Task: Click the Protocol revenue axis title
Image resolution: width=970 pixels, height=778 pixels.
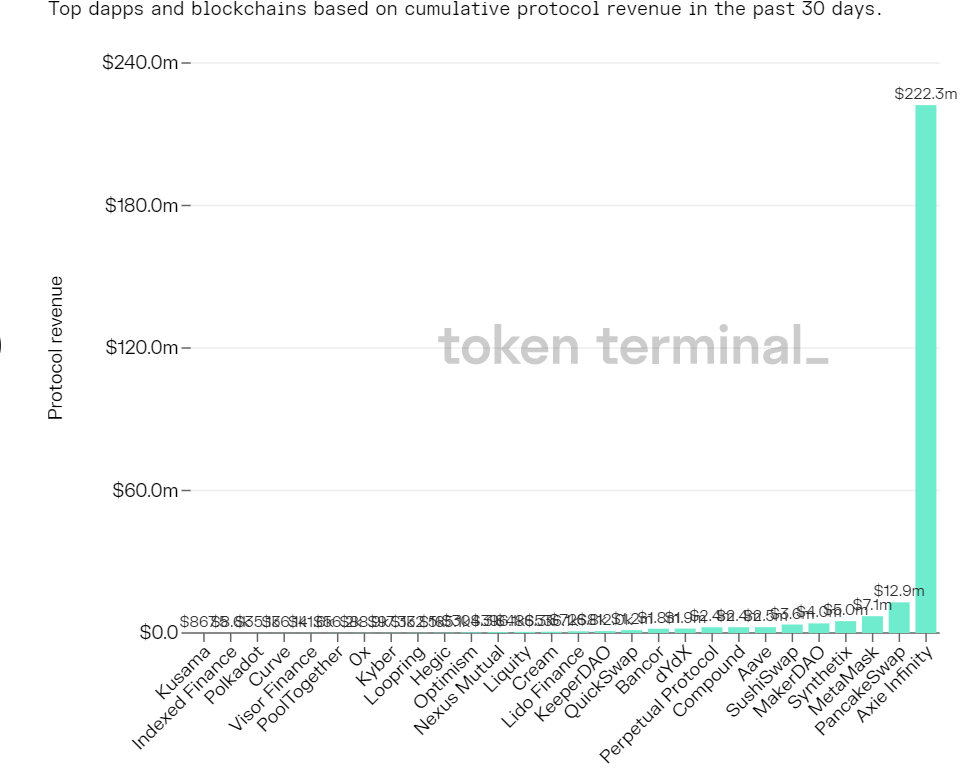Action: click(x=56, y=348)
